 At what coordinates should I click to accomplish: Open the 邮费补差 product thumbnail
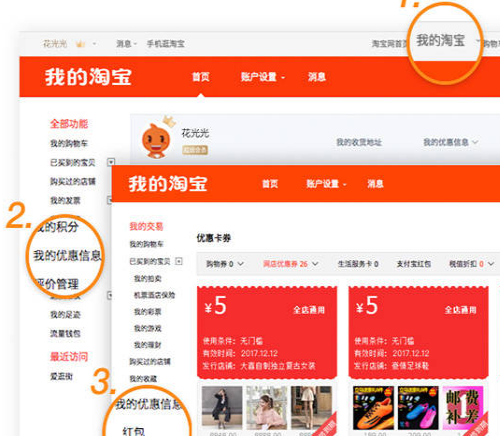coord(463,408)
